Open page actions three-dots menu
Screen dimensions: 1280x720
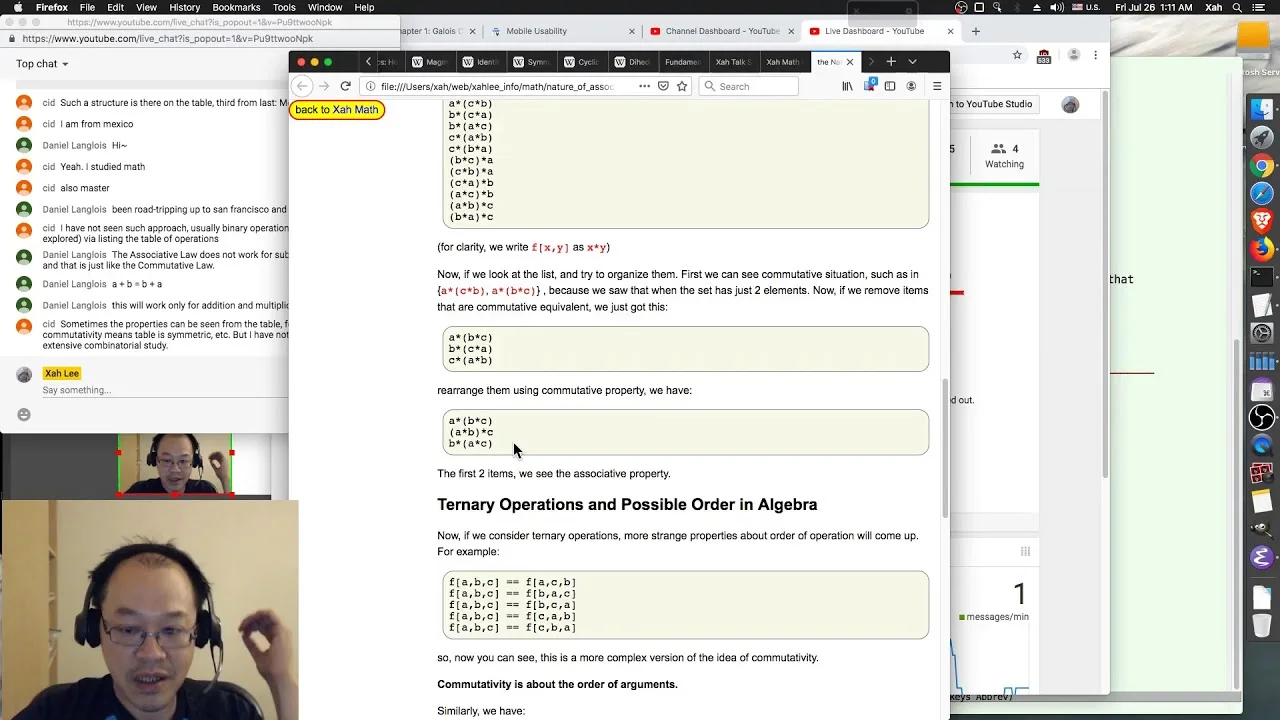click(644, 86)
